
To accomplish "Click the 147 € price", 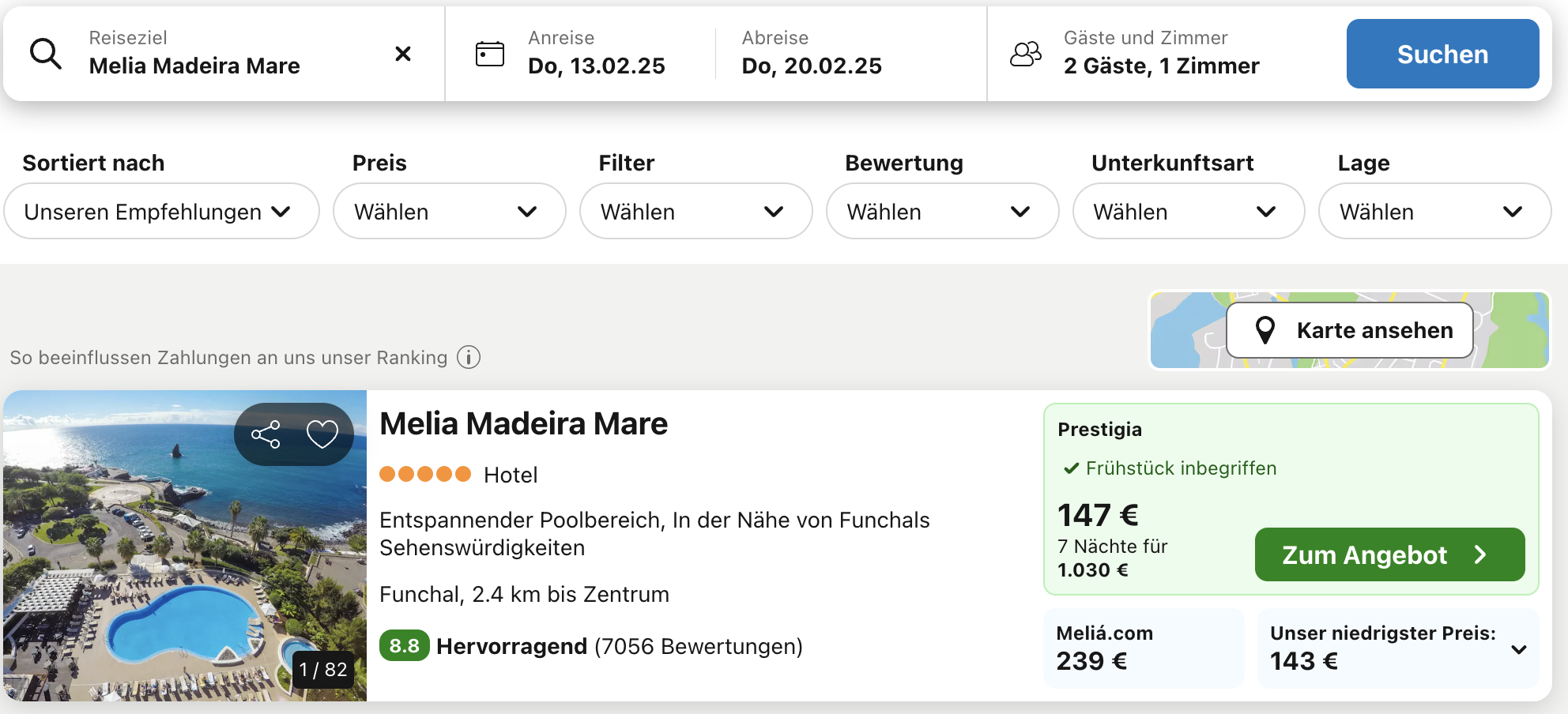I will (1098, 515).
